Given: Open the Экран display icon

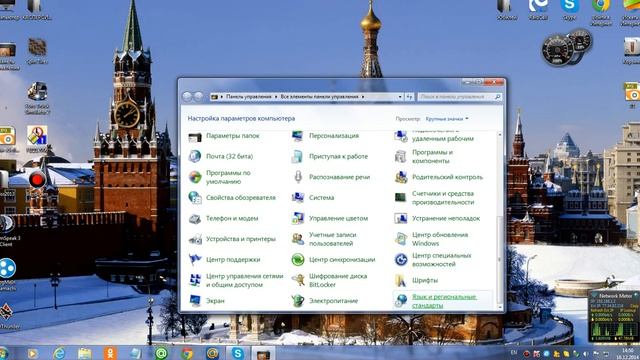Looking at the screenshot, I should (195, 301).
